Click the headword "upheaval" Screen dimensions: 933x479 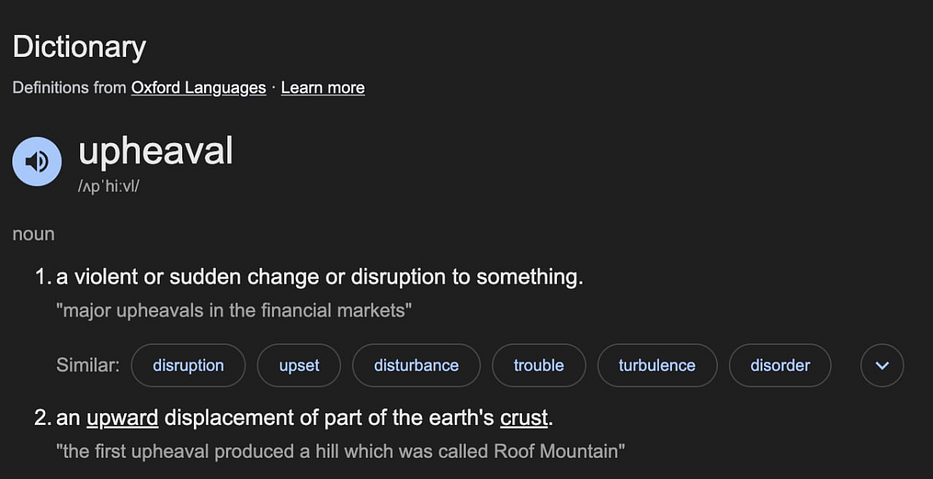point(155,151)
